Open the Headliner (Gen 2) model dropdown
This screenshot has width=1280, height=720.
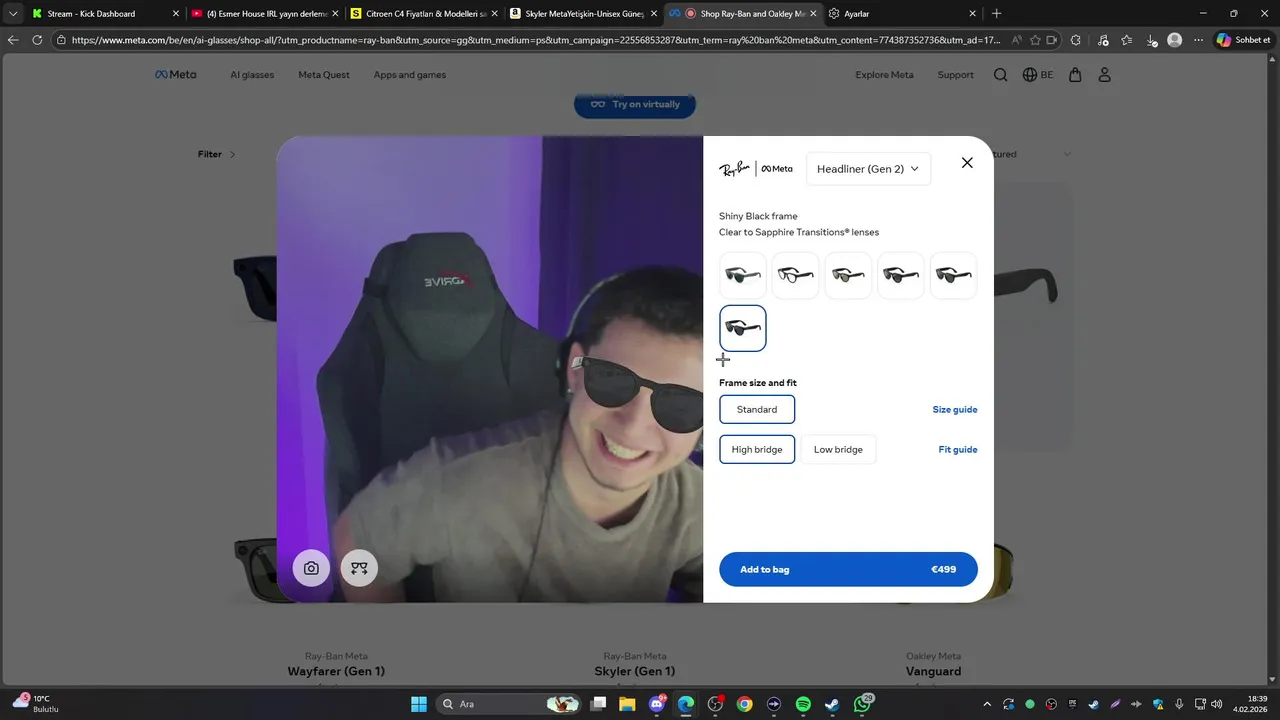[868, 169]
